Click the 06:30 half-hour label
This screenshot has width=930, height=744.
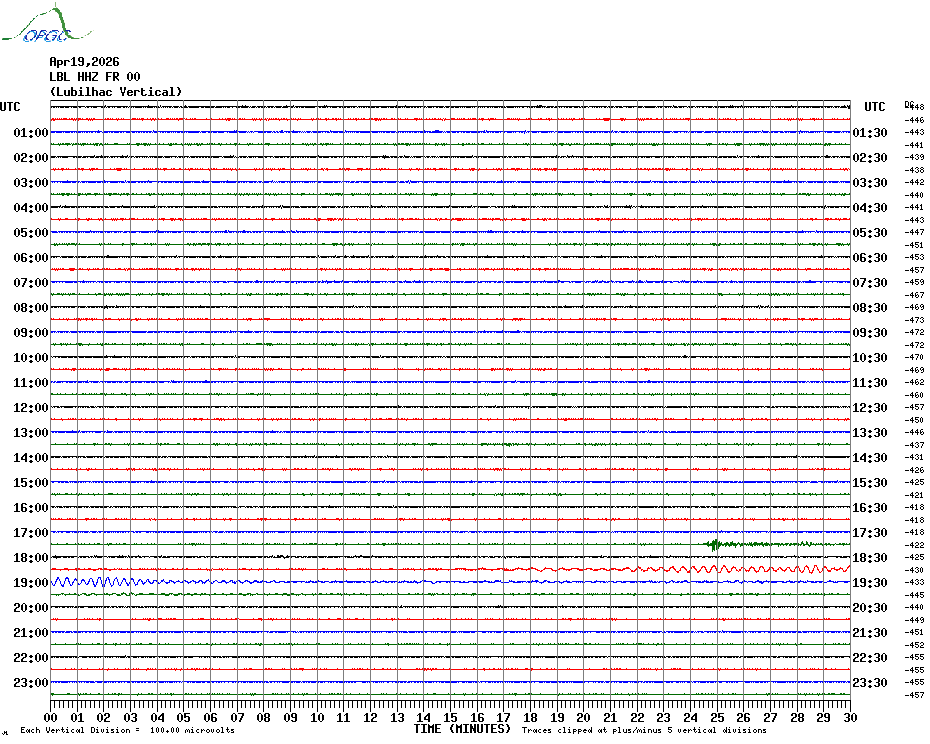click(x=870, y=257)
